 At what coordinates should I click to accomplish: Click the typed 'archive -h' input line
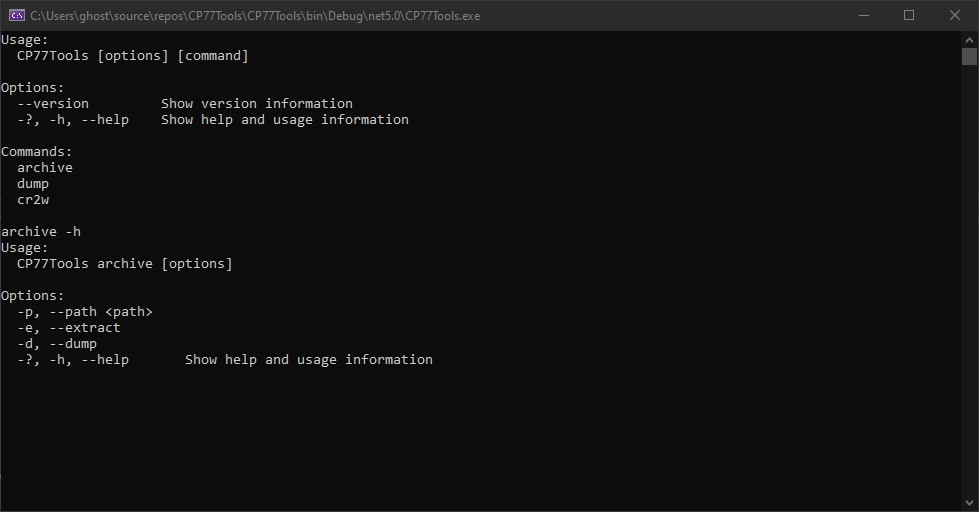click(41, 232)
